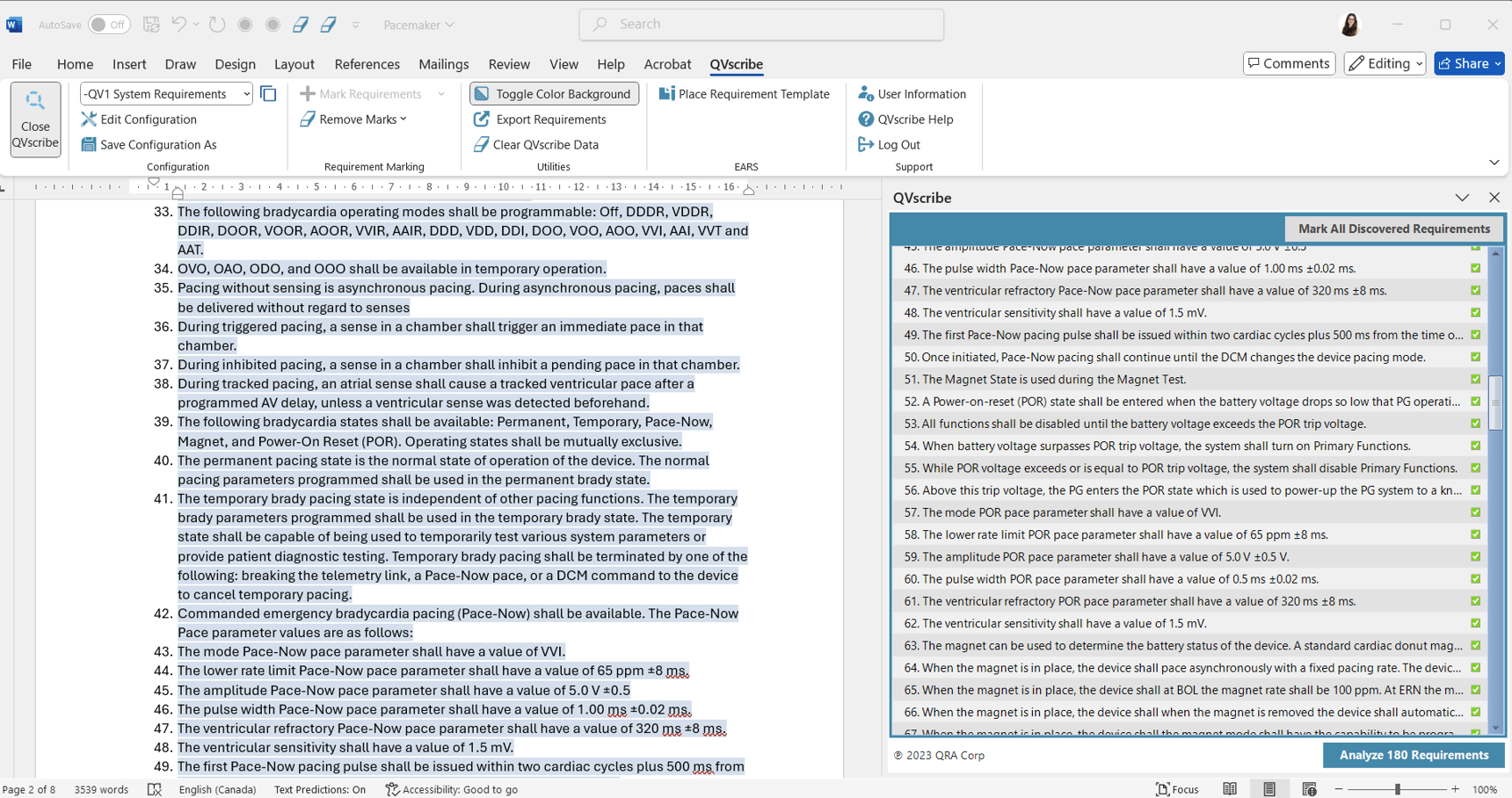1512x798 pixels.
Task: Uncheck requirement 63 magnet battery status checkbox
Action: click(1475, 645)
